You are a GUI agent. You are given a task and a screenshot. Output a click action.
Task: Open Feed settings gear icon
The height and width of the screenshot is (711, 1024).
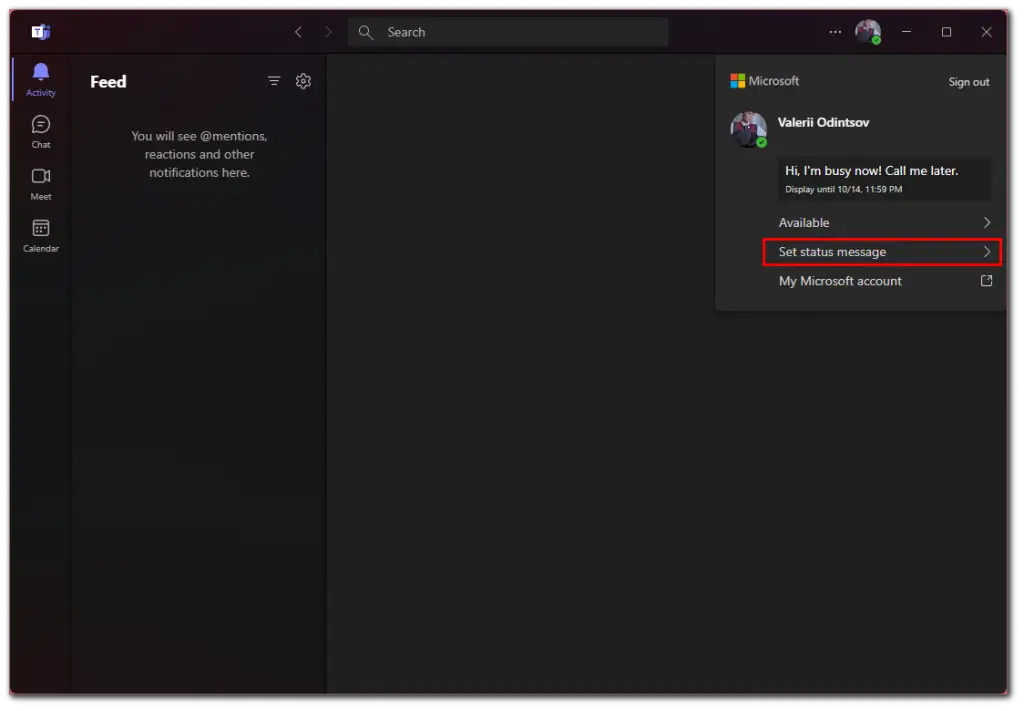(303, 82)
